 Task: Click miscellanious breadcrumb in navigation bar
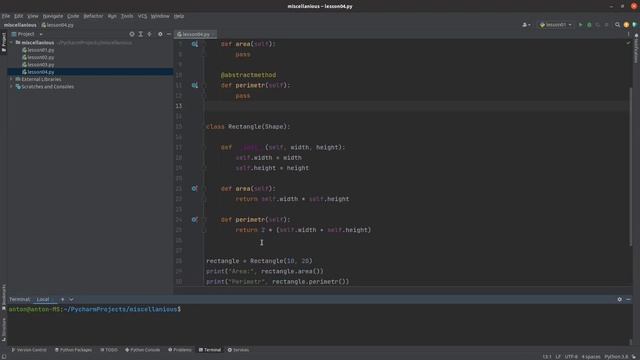tap(20, 25)
